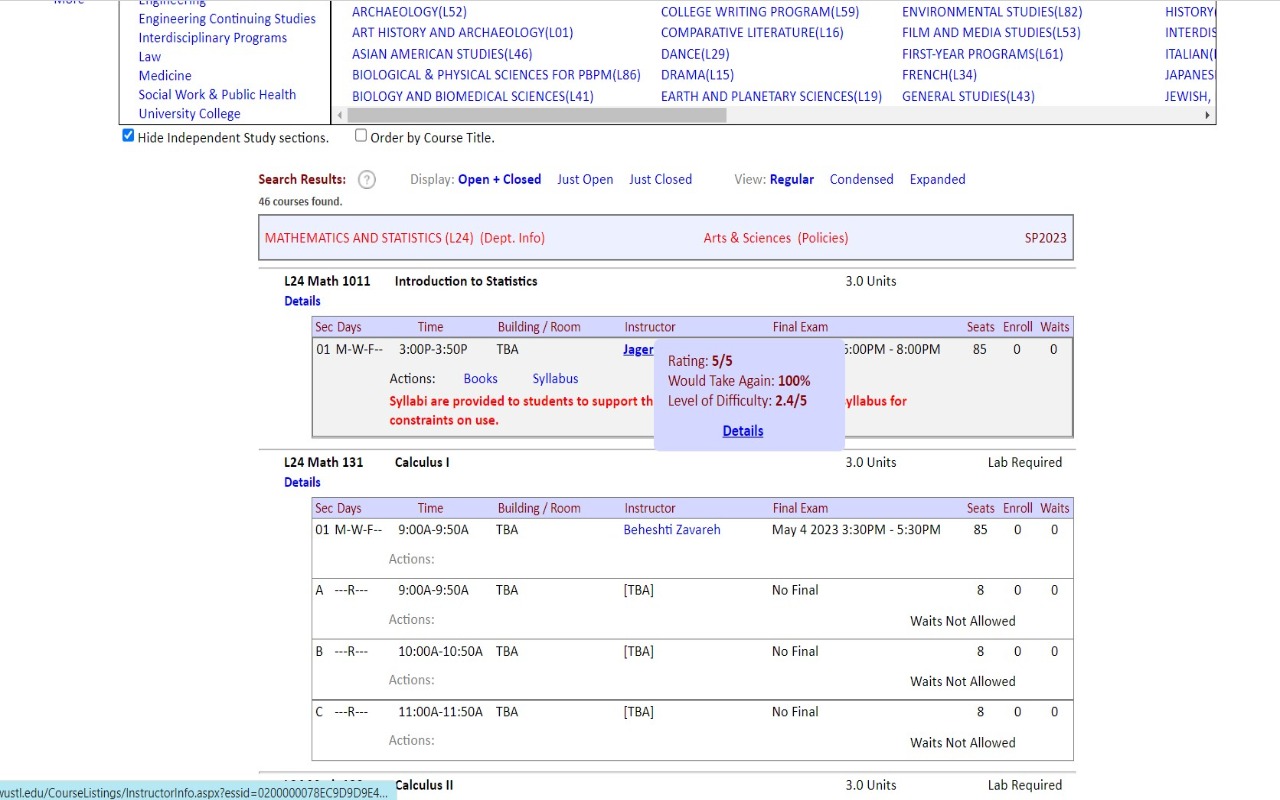Screen dimensions: 1280x800
Task: Click the horizontal scrollbar right arrow
Action: point(1207,115)
